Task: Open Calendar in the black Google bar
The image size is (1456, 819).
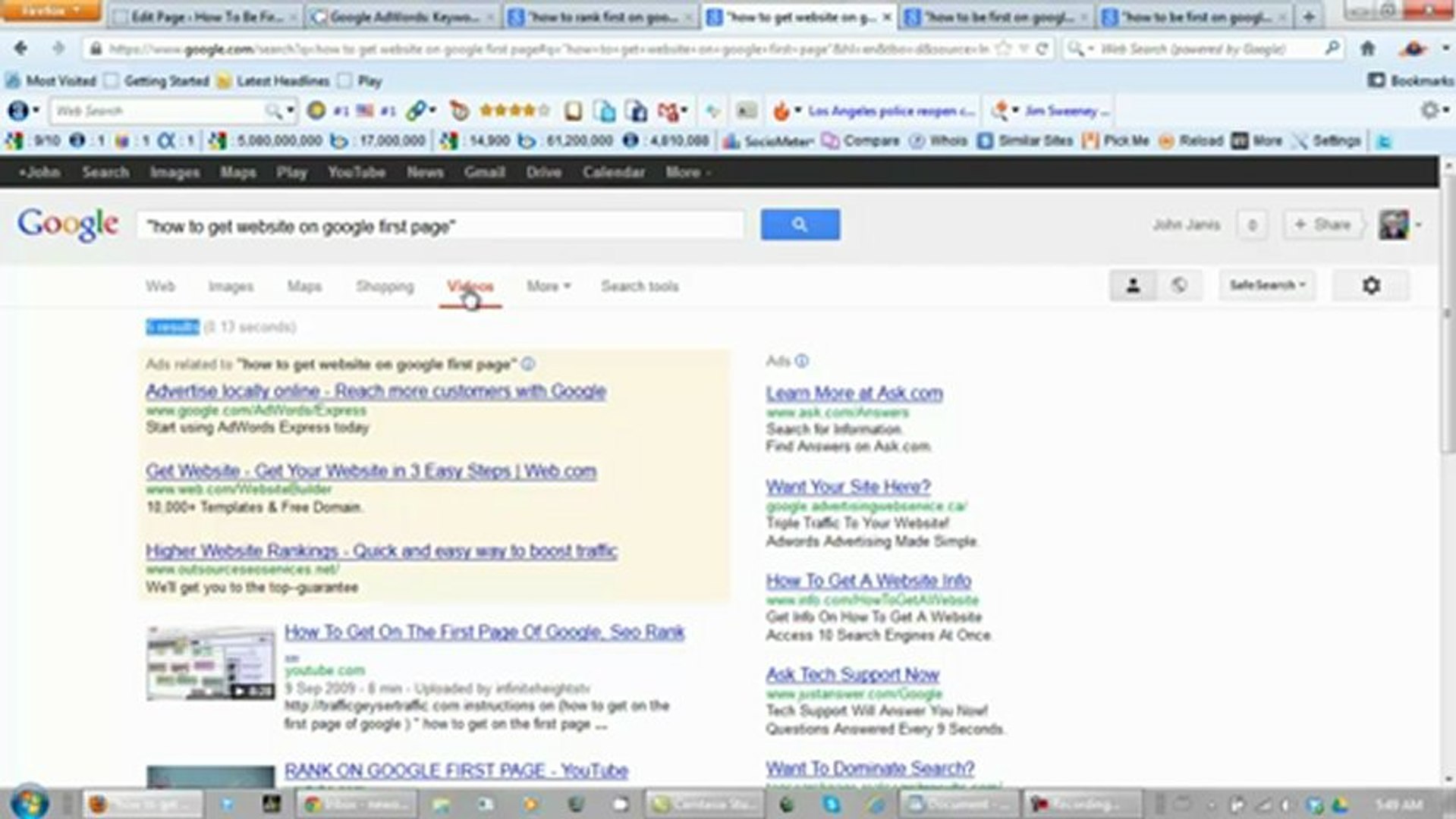Action: tap(613, 173)
